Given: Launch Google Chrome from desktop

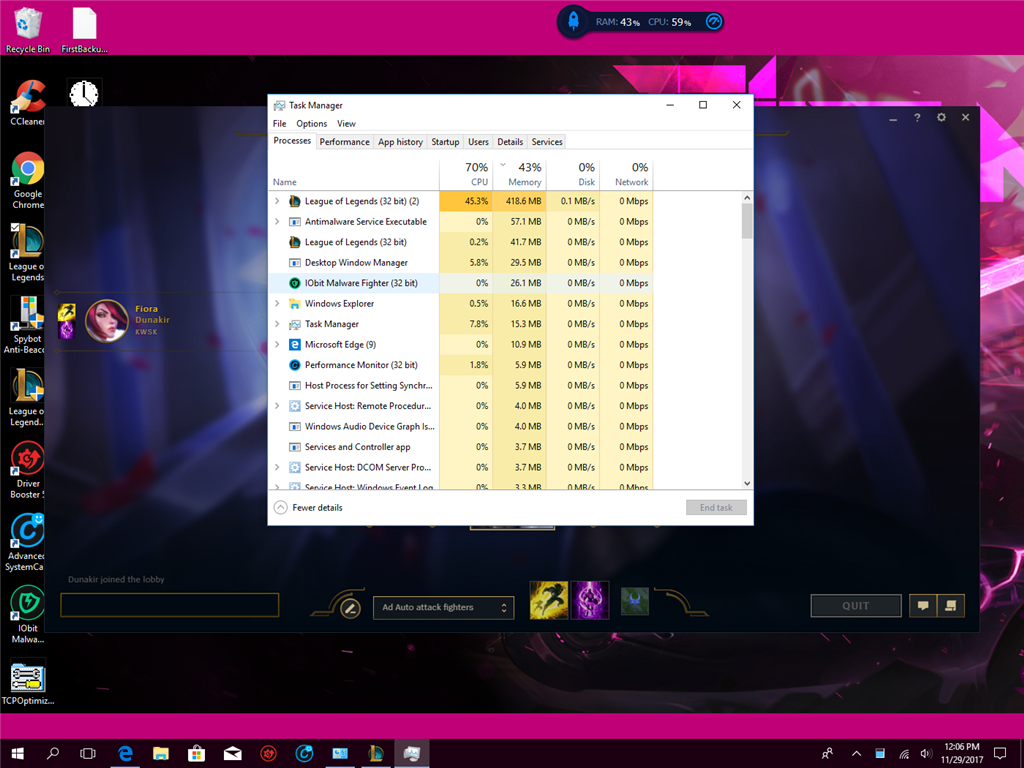Looking at the screenshot, I should (27, 180).
